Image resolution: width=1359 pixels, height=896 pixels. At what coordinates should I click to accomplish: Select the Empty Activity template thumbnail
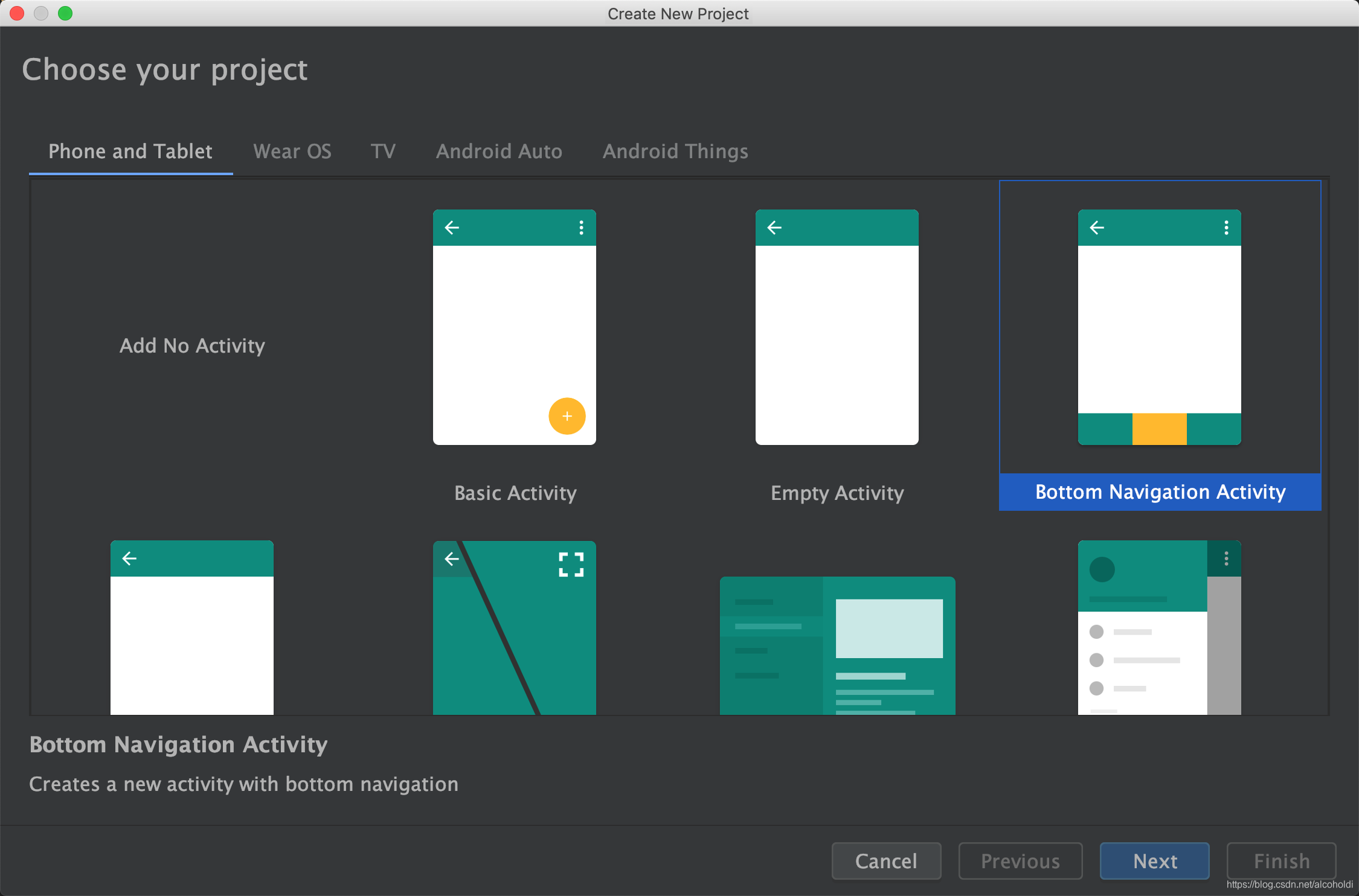point(837,327)
